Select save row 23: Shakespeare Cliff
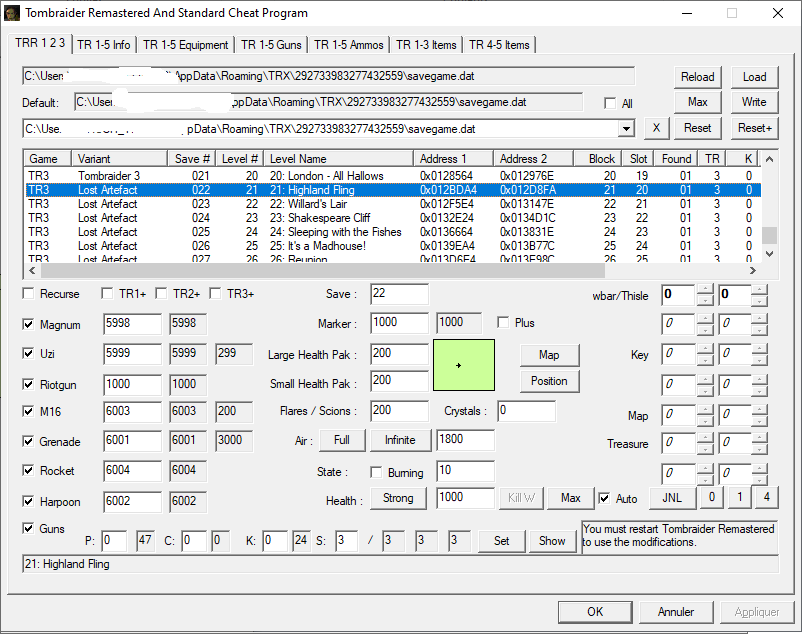 (393, 218)
